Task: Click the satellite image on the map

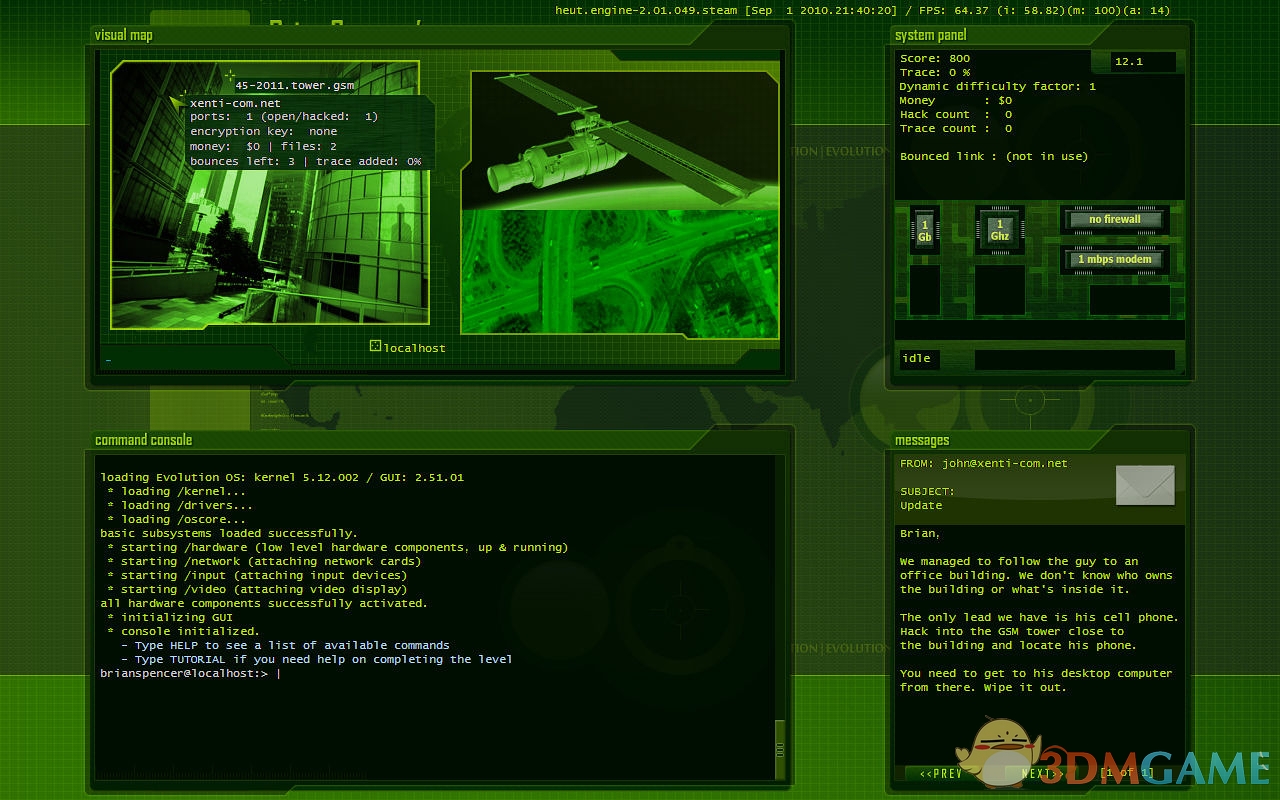Action: pyautogui.click(x=620, y=140)
